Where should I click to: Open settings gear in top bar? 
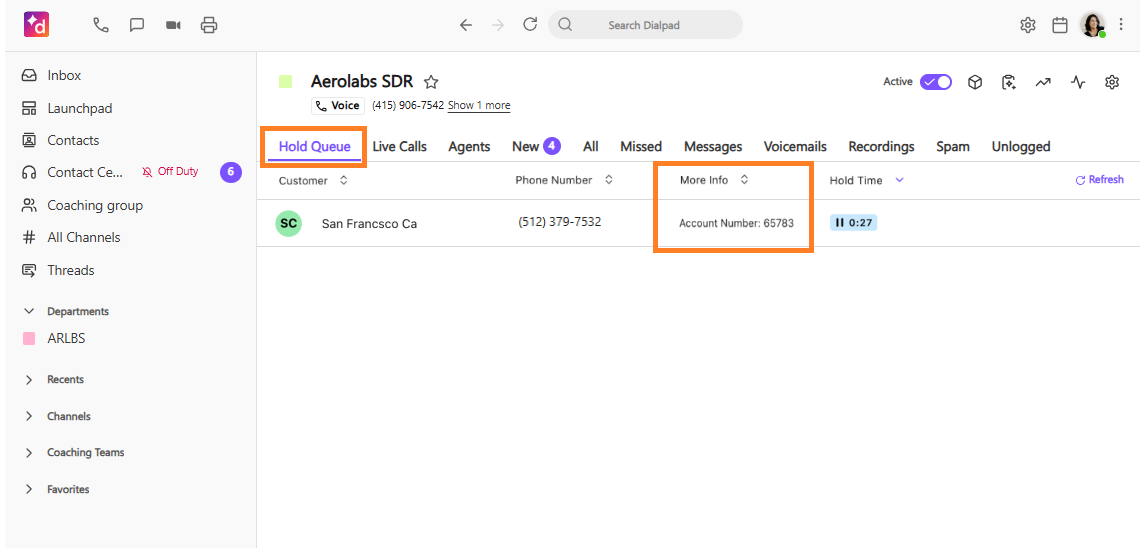tap(1028, 25)
